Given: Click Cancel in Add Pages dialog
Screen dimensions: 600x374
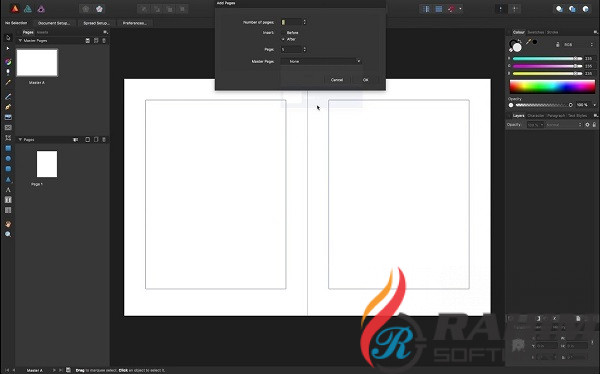Looking at the screenshot, I should pyautogui.click(x=337, y=80).
